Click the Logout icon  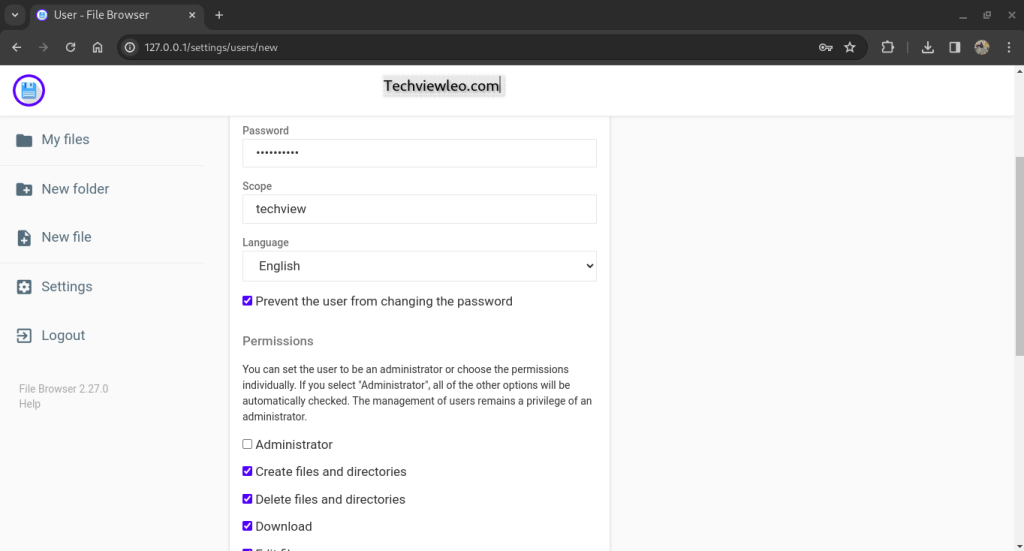coord(24,336)
